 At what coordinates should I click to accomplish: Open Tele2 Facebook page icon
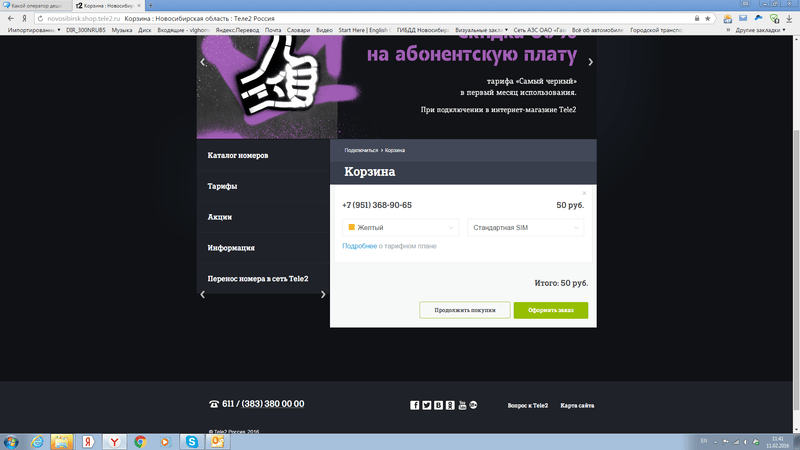(x=414, y=405)
